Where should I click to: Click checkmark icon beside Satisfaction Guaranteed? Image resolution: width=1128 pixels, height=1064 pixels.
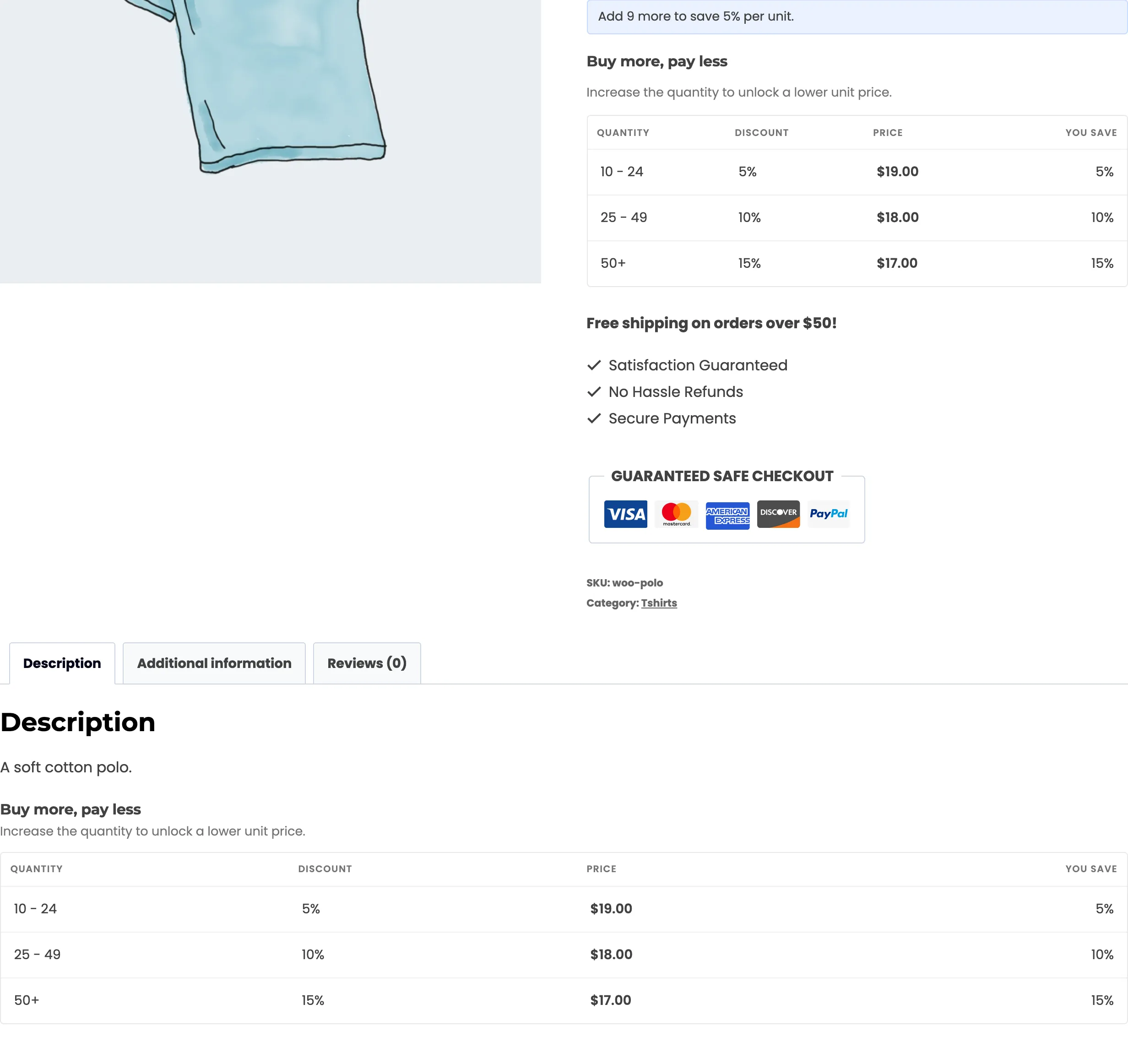pos(593,365)
